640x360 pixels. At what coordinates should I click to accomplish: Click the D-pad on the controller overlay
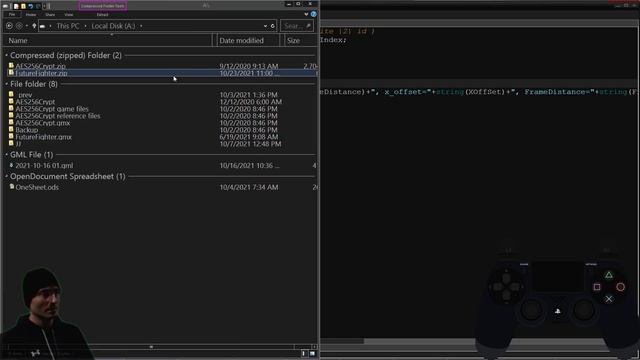tap(507, 287)
